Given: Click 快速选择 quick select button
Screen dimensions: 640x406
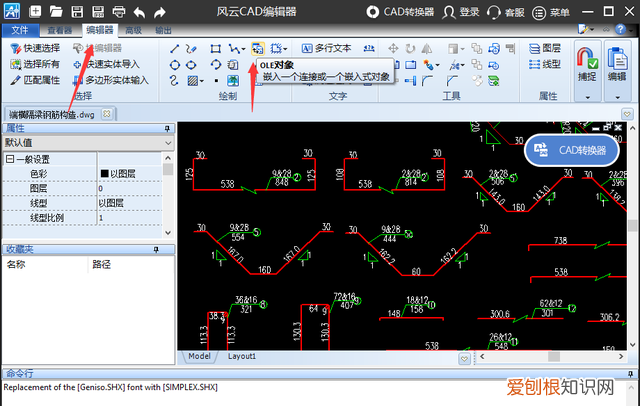Looking at the screenshot, I should (x=35, y=48).
